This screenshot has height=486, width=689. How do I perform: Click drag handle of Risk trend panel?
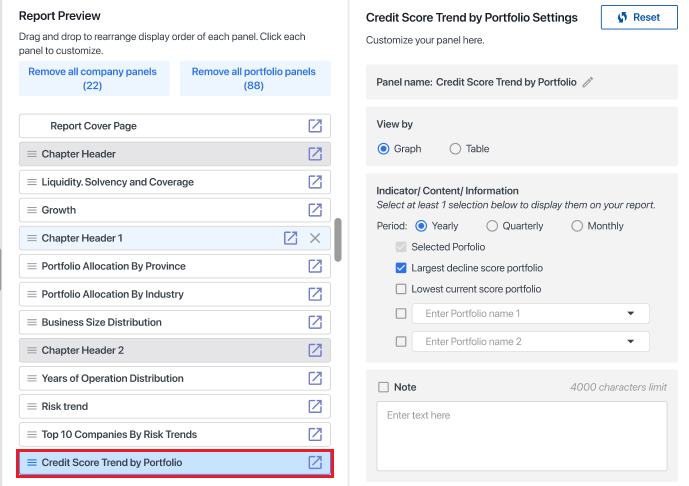31,406
